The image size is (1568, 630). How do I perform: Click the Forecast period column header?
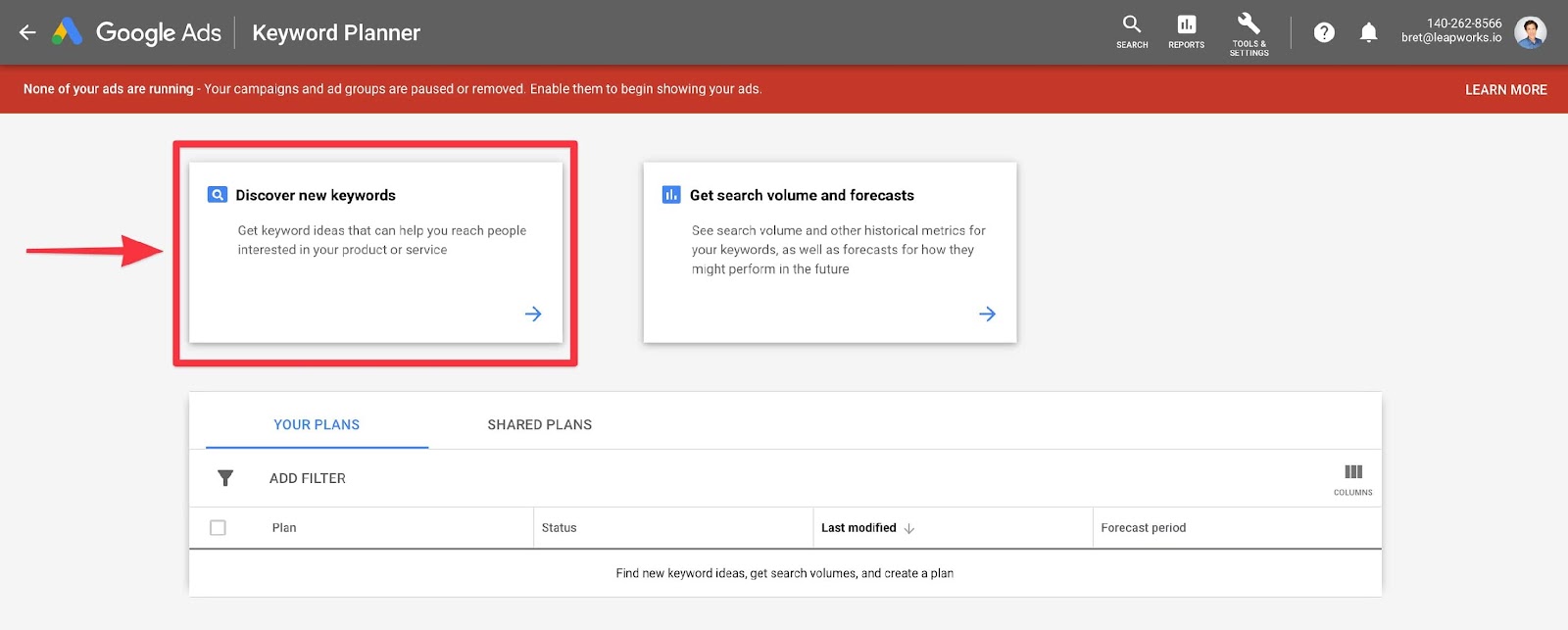(1144, 528)
